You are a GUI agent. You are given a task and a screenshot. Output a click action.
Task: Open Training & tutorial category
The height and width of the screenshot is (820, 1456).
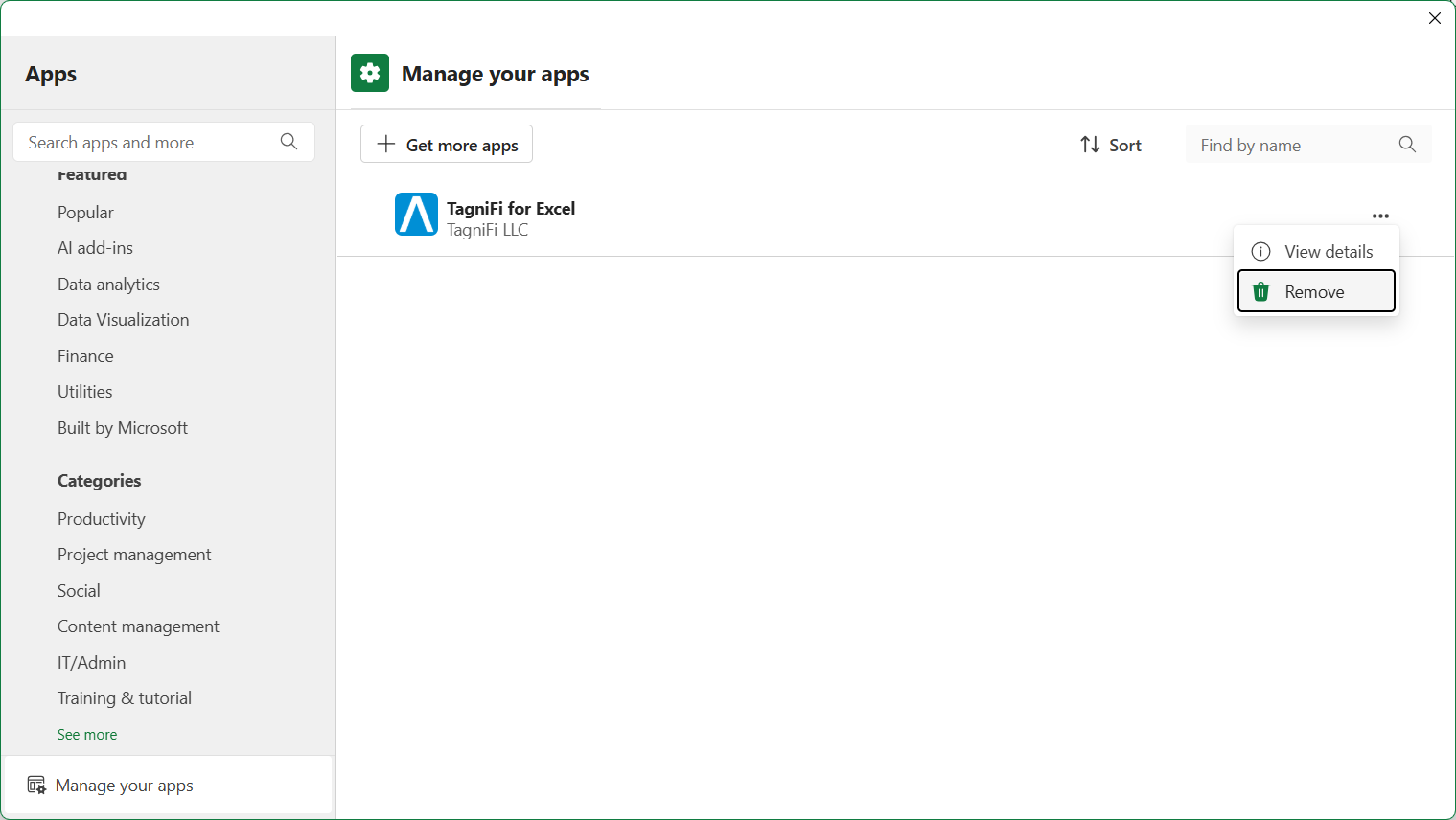125,698
